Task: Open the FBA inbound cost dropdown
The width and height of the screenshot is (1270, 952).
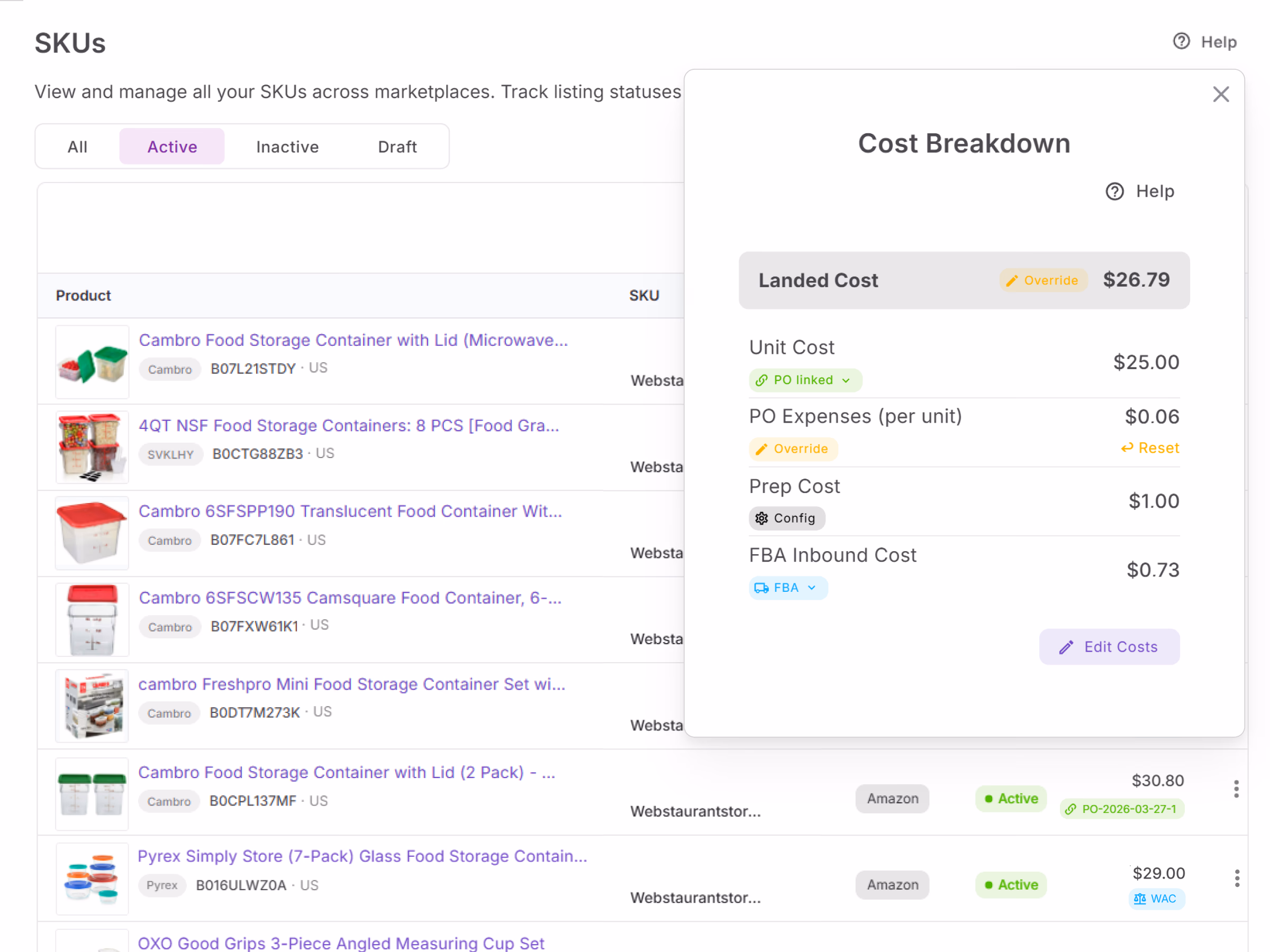Action: [x=788, y=588]
